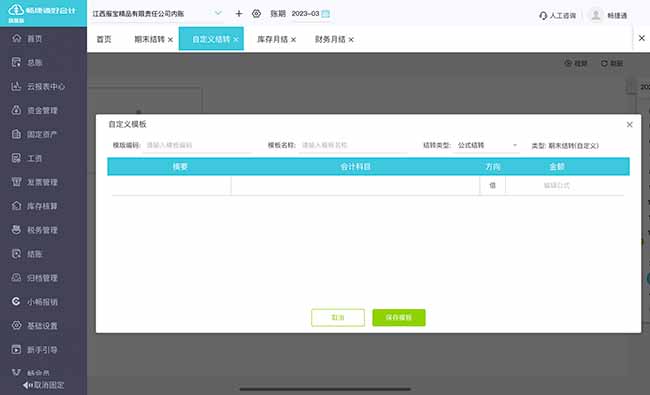
Task: Close all tabs with the X at the right
Action: pos(642,38)
